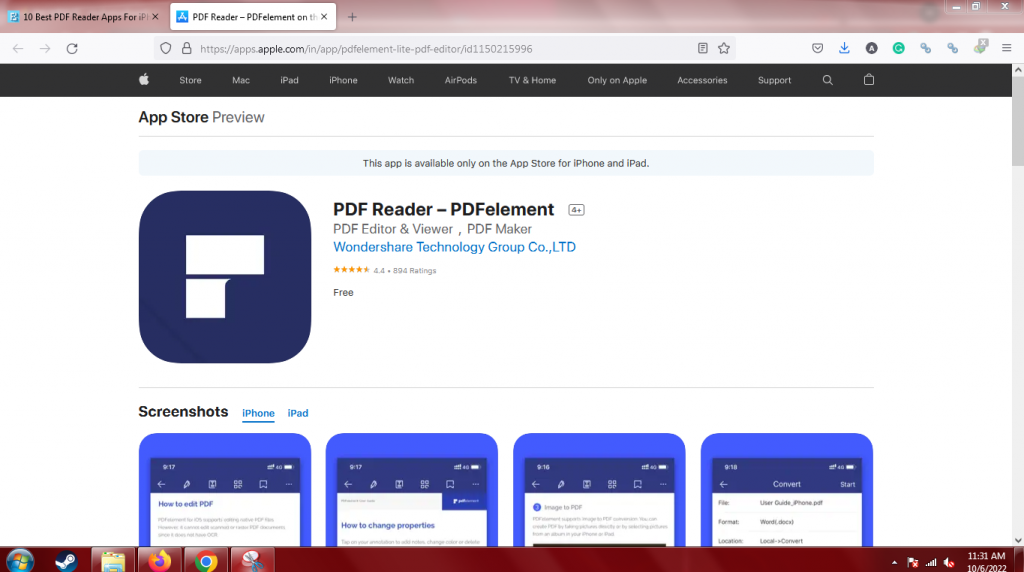
Task: Open the Store menu item
Action: pyautogui.click(x=191, y=80)
